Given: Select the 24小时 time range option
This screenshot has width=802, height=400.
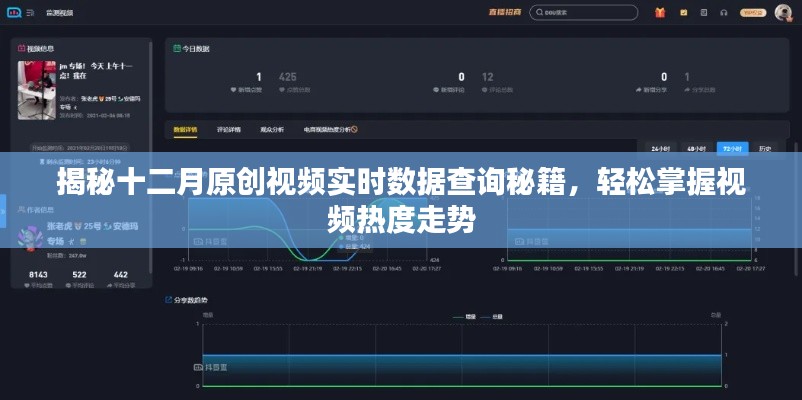Looking at the screenshot, I should 660,148.
